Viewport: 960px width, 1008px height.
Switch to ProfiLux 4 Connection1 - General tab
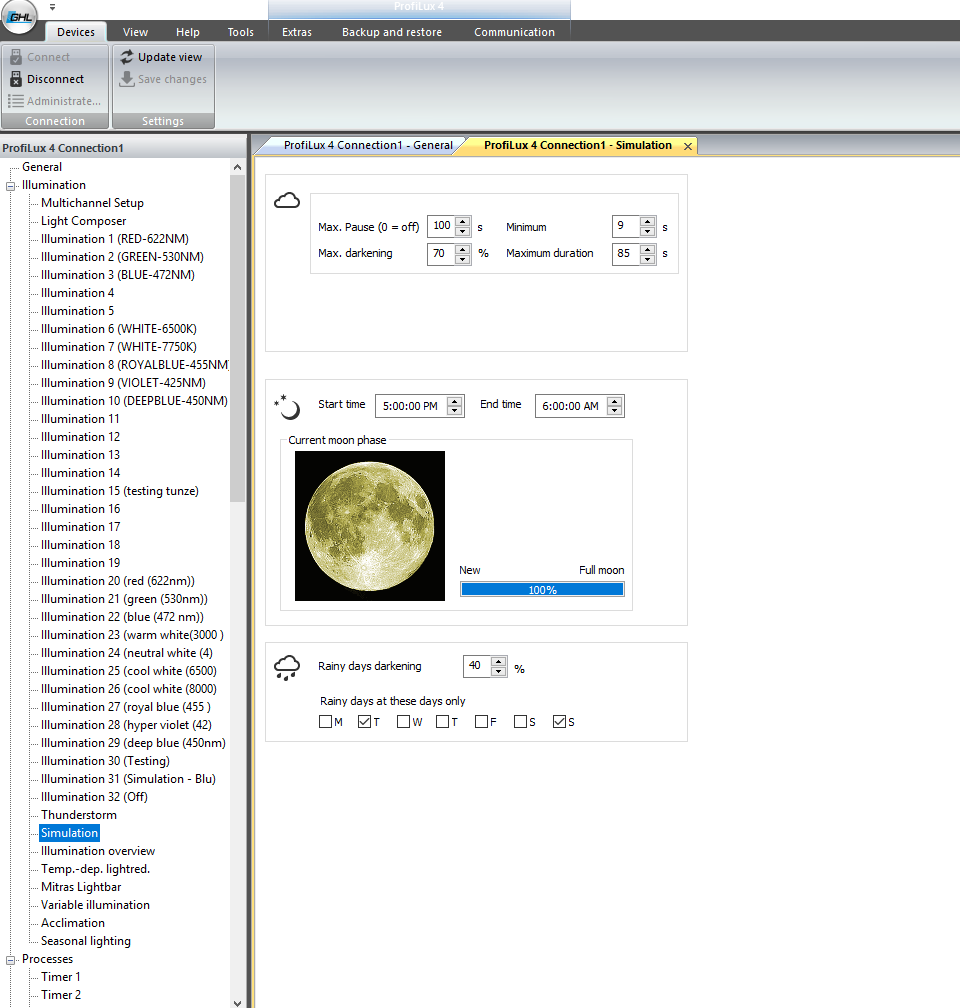368,145
